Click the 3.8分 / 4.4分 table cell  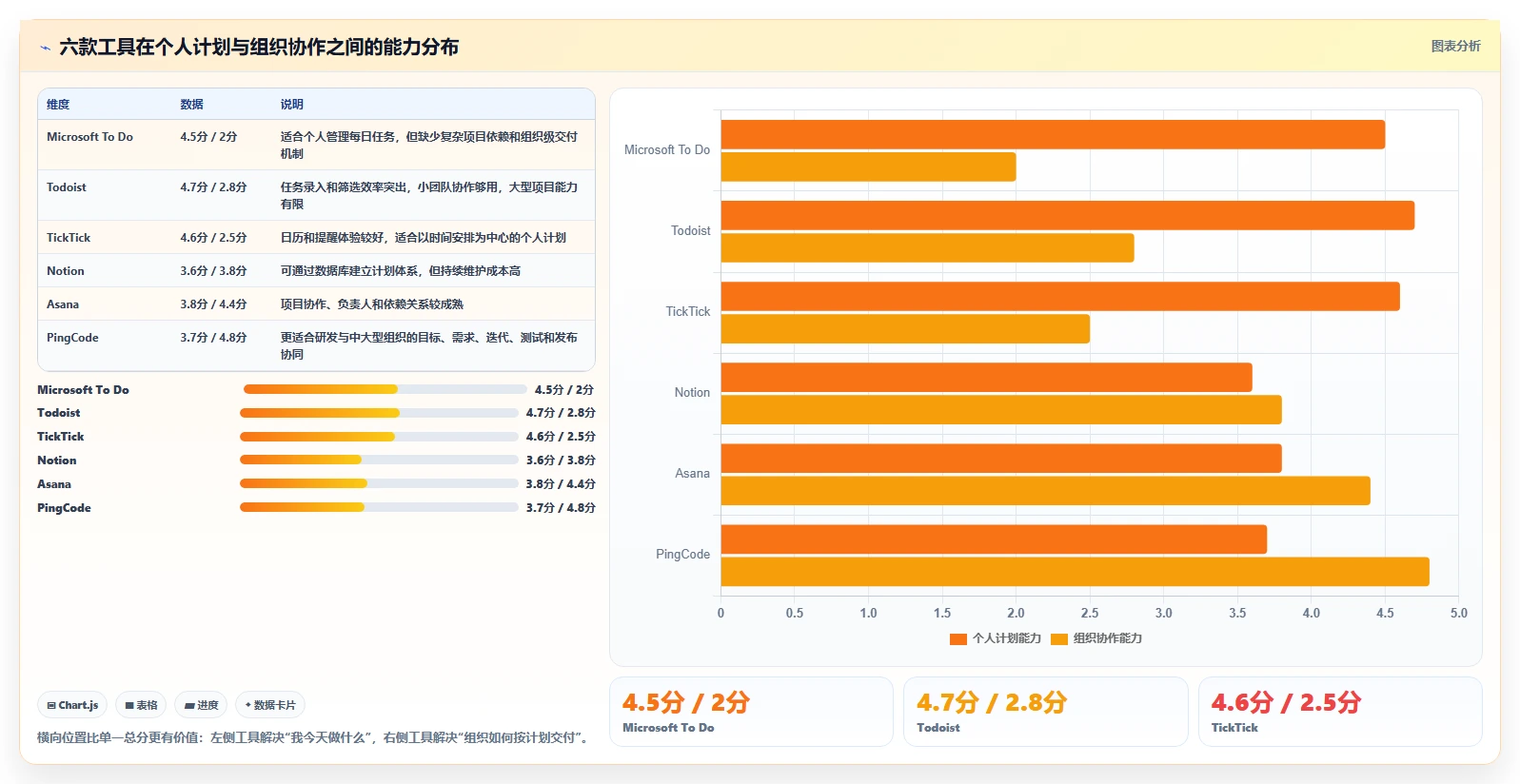click(213, 304)
